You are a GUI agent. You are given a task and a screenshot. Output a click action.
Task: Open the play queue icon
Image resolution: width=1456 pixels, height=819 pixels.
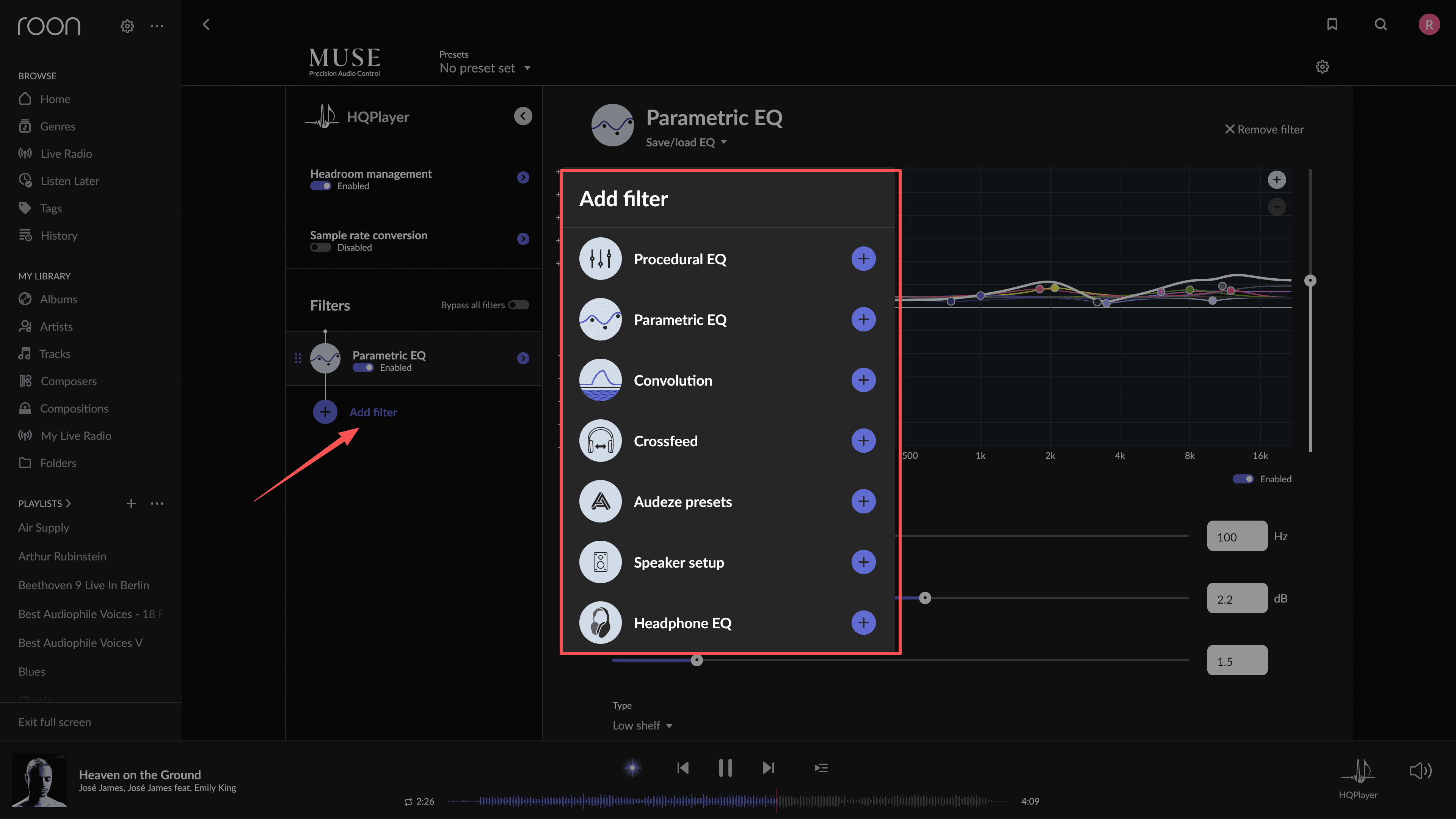click(821, 767)
